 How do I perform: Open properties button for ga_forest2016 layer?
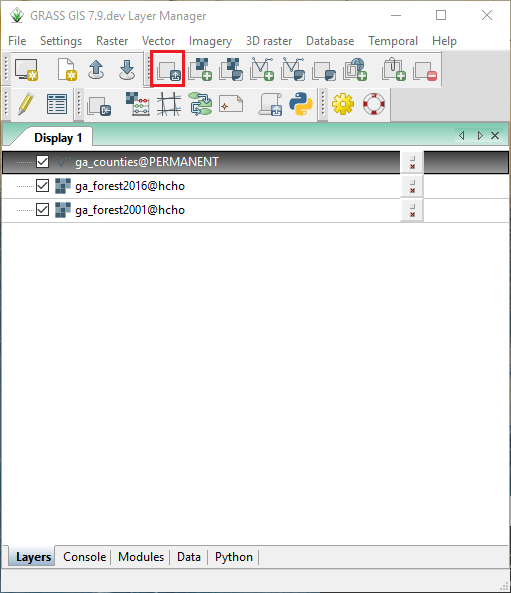click(x=412, y=186)
